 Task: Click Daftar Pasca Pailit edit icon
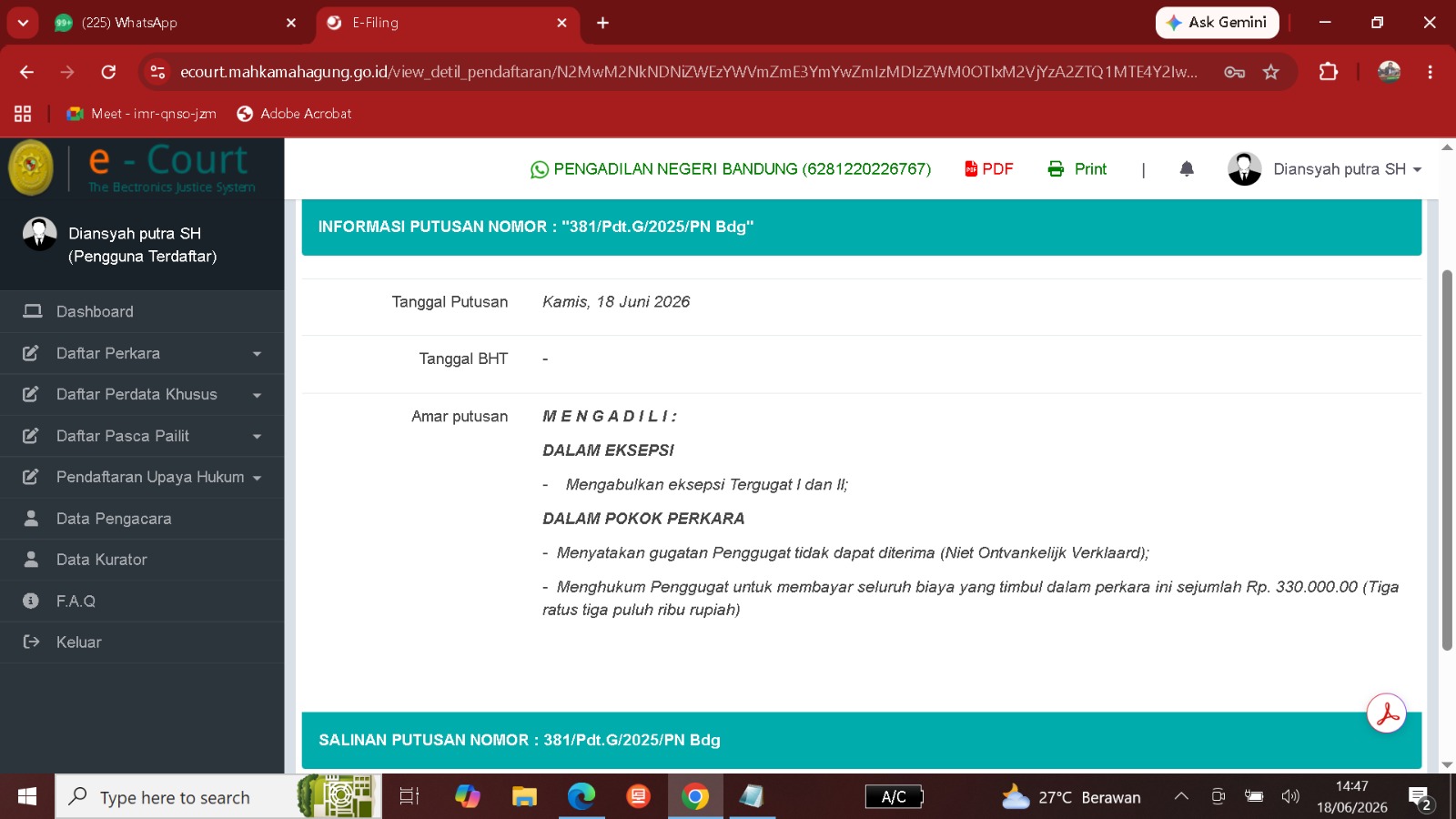pos(31,436)
